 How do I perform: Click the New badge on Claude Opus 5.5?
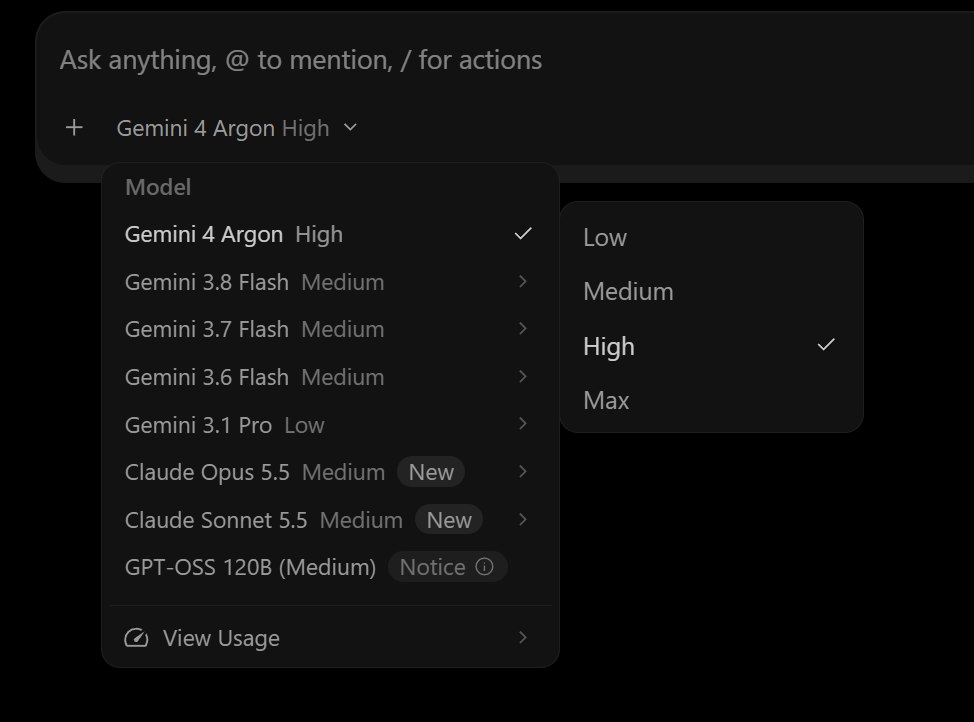coord(431,472)
